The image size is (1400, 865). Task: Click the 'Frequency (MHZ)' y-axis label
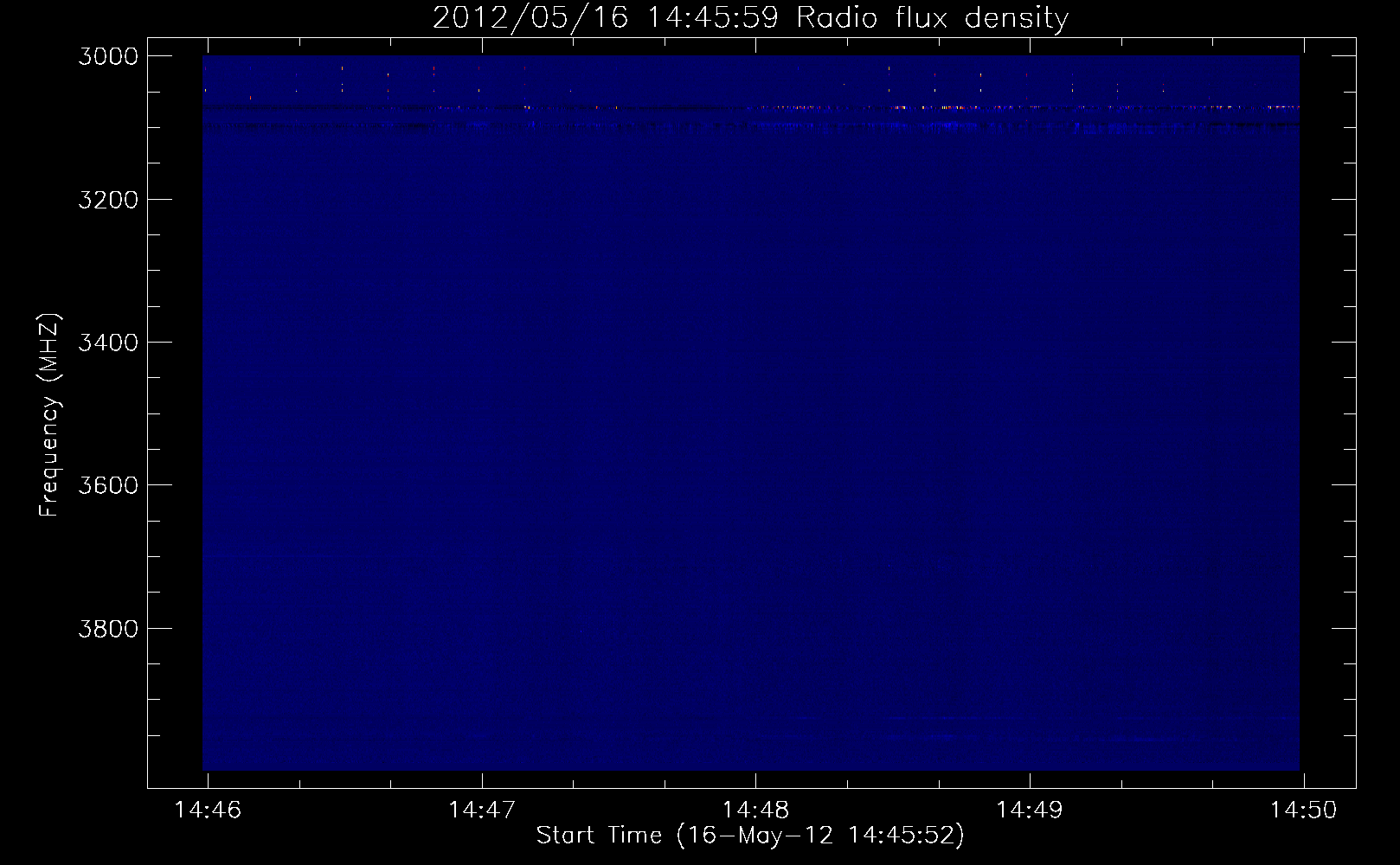click(x=49, y=415)
